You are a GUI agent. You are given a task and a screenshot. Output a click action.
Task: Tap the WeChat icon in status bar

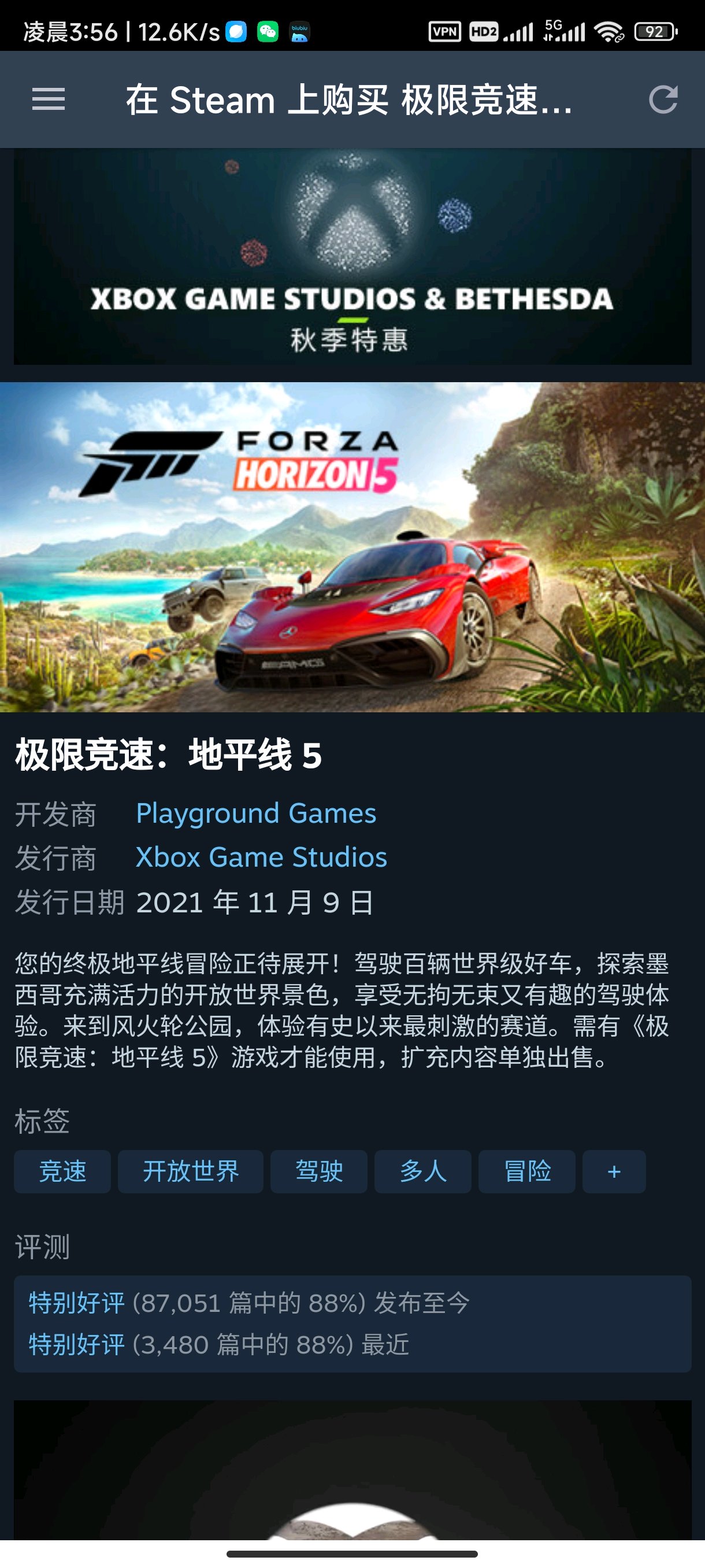[x=268, y=31]
